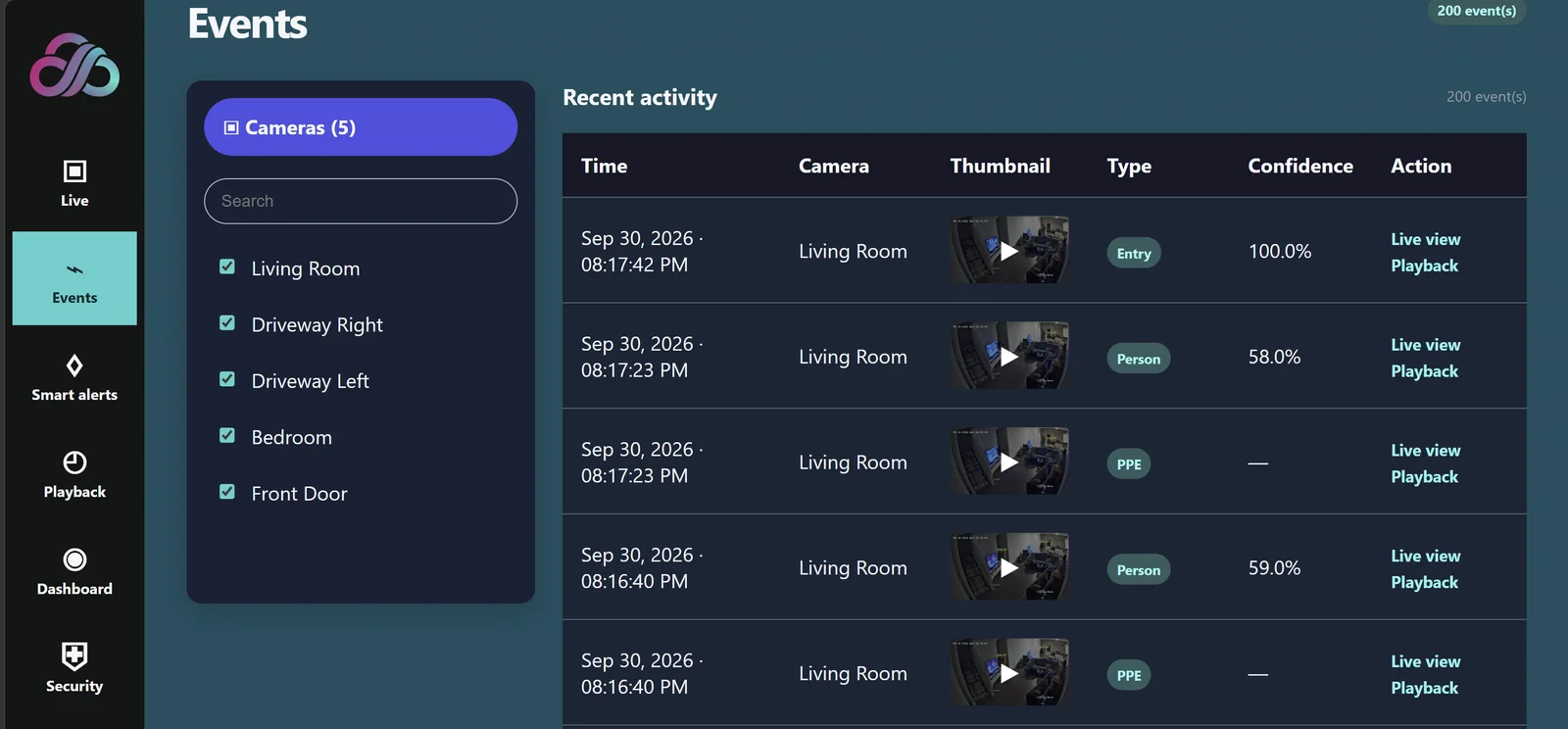Play thumbnail for 08:16:40 PM PPE event
The width and height of the screenshot is (1568, 729).
point(1009,673)
